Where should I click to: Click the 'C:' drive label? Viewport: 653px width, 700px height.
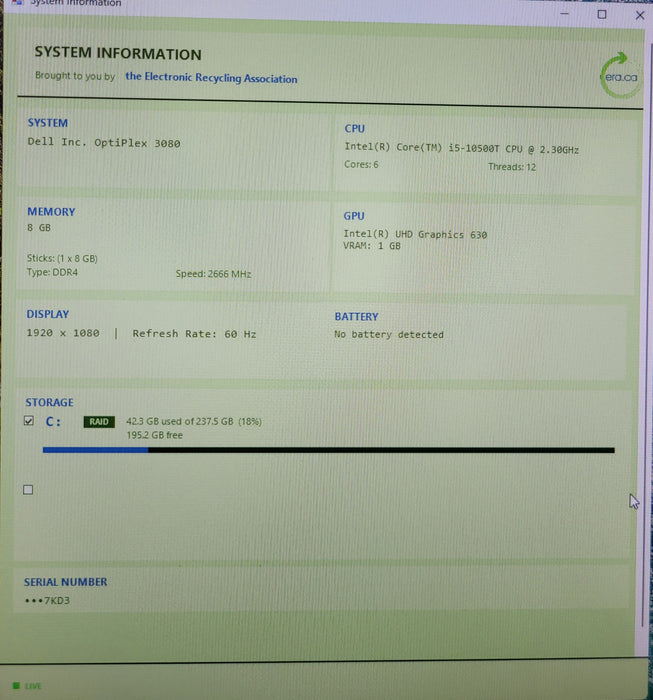click(x=53, y=421)
